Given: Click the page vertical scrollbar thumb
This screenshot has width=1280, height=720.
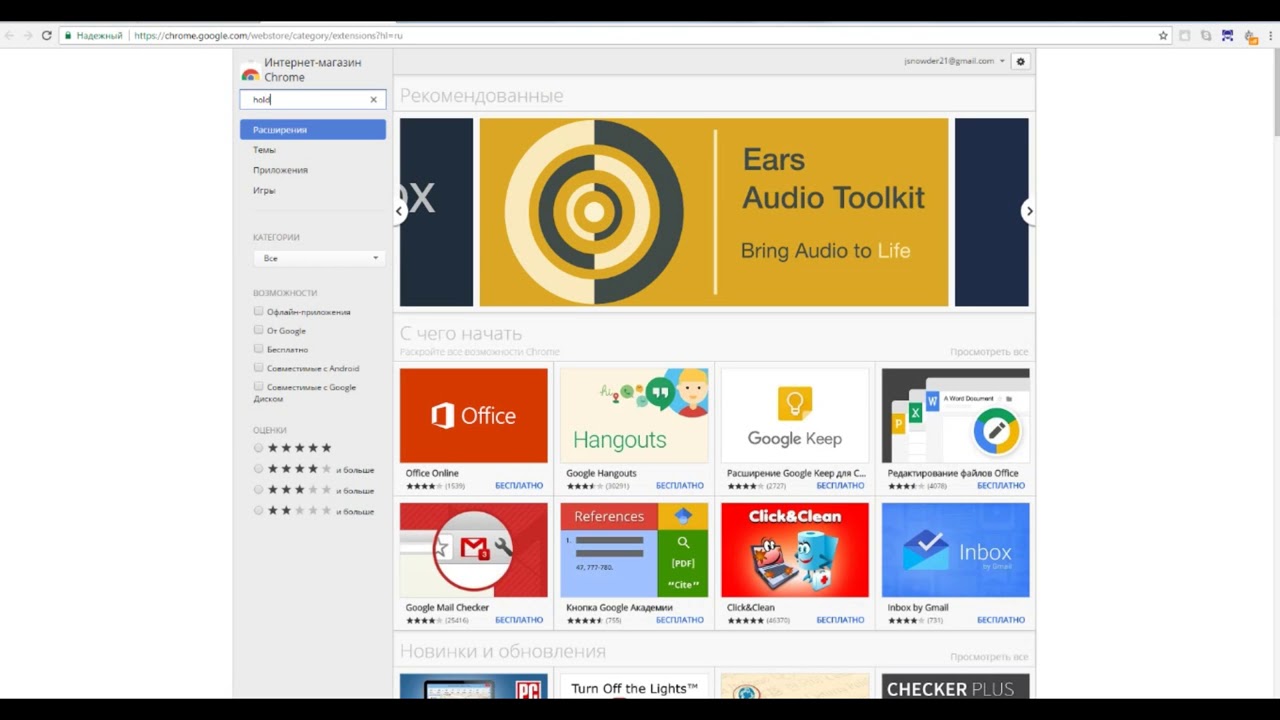Looking at the screenshot, I should [1275, 92].
